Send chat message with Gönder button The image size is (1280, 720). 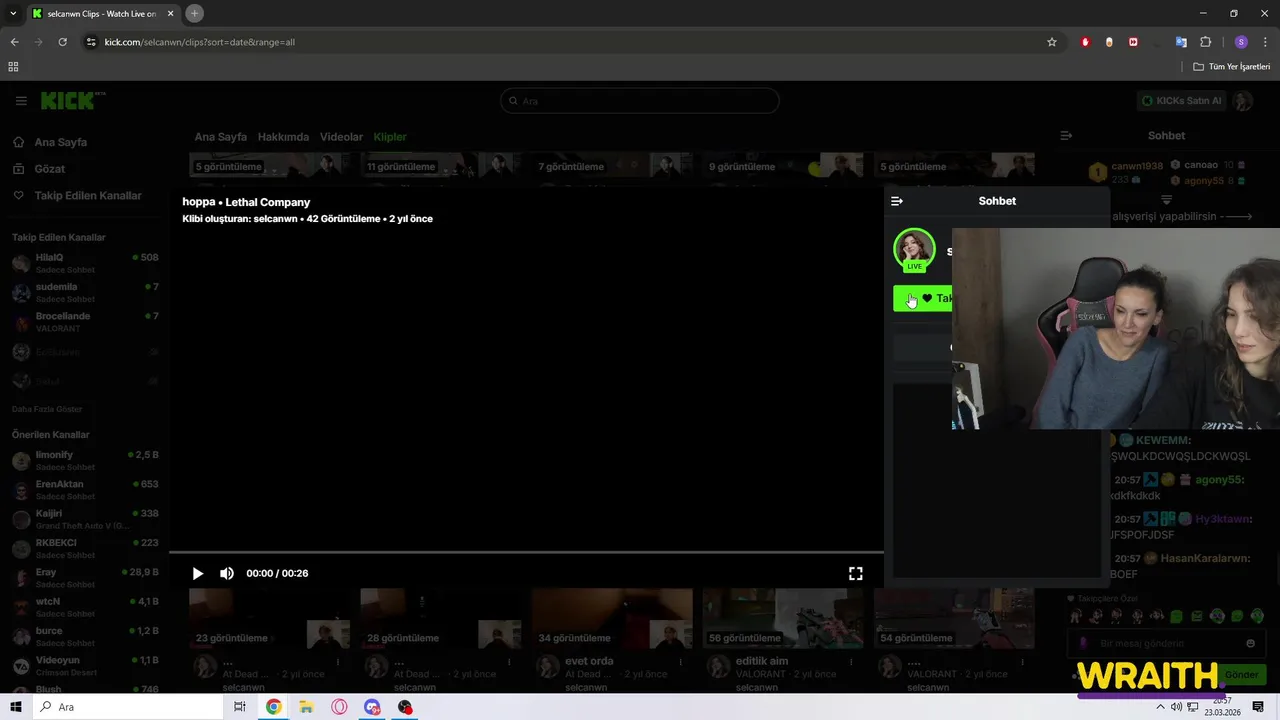click(x=1242, y=675)
